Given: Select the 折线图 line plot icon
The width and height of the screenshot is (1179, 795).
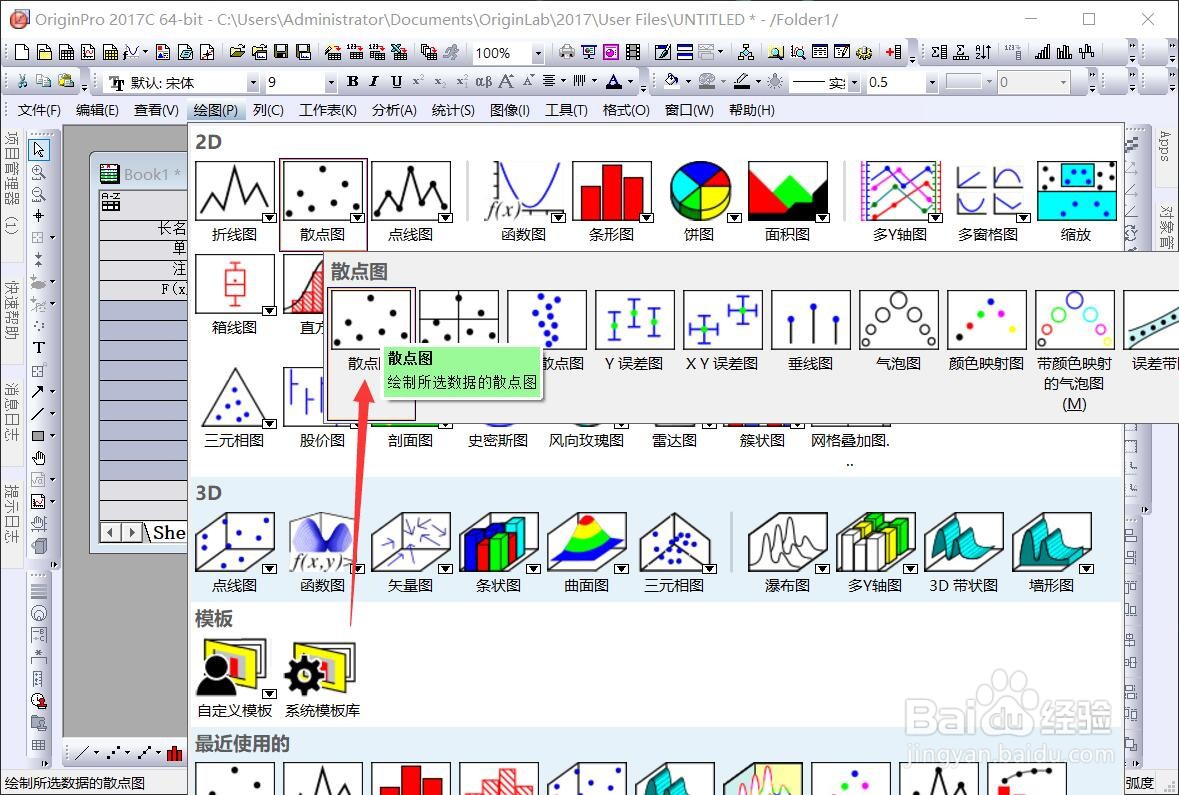Looking at the screenshot, I should [x=235, y=192].
